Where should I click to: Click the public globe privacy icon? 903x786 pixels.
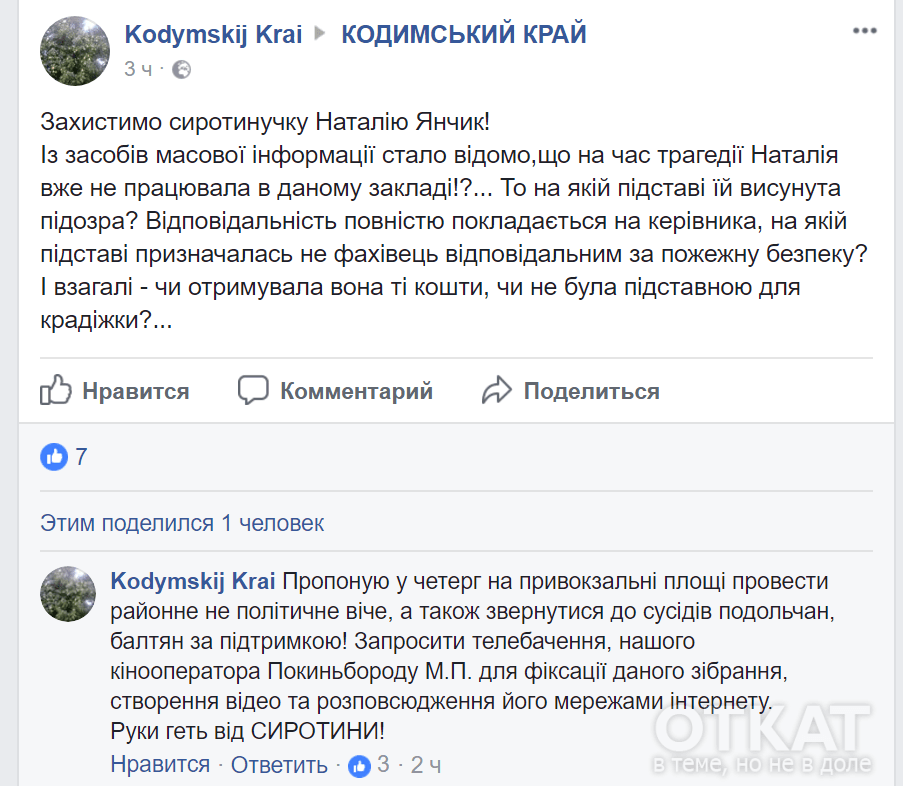[x=181, y=70]
